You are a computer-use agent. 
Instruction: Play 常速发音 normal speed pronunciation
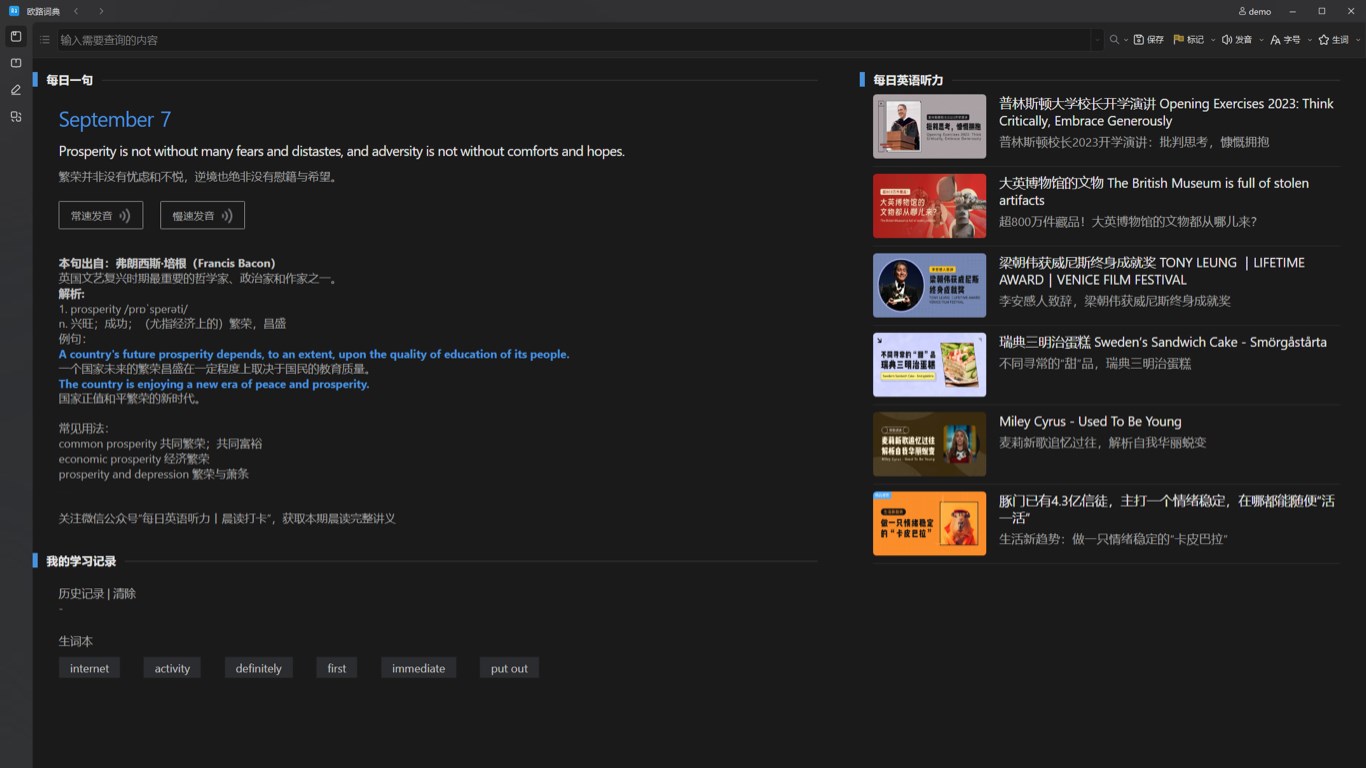(x=100, y=215)
